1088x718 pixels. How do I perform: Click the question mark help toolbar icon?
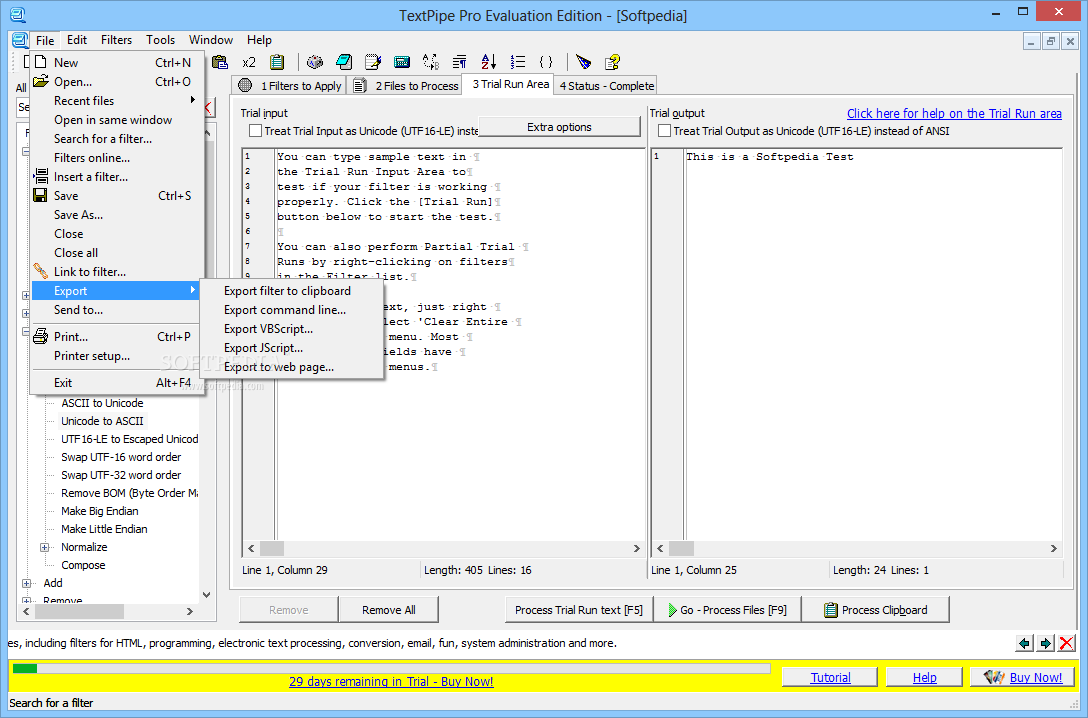[612, 62]
